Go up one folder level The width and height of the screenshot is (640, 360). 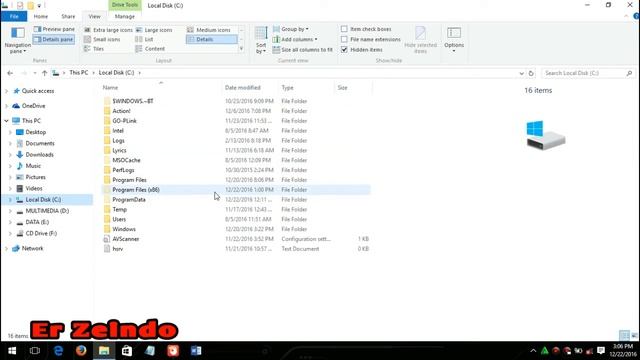44,73
